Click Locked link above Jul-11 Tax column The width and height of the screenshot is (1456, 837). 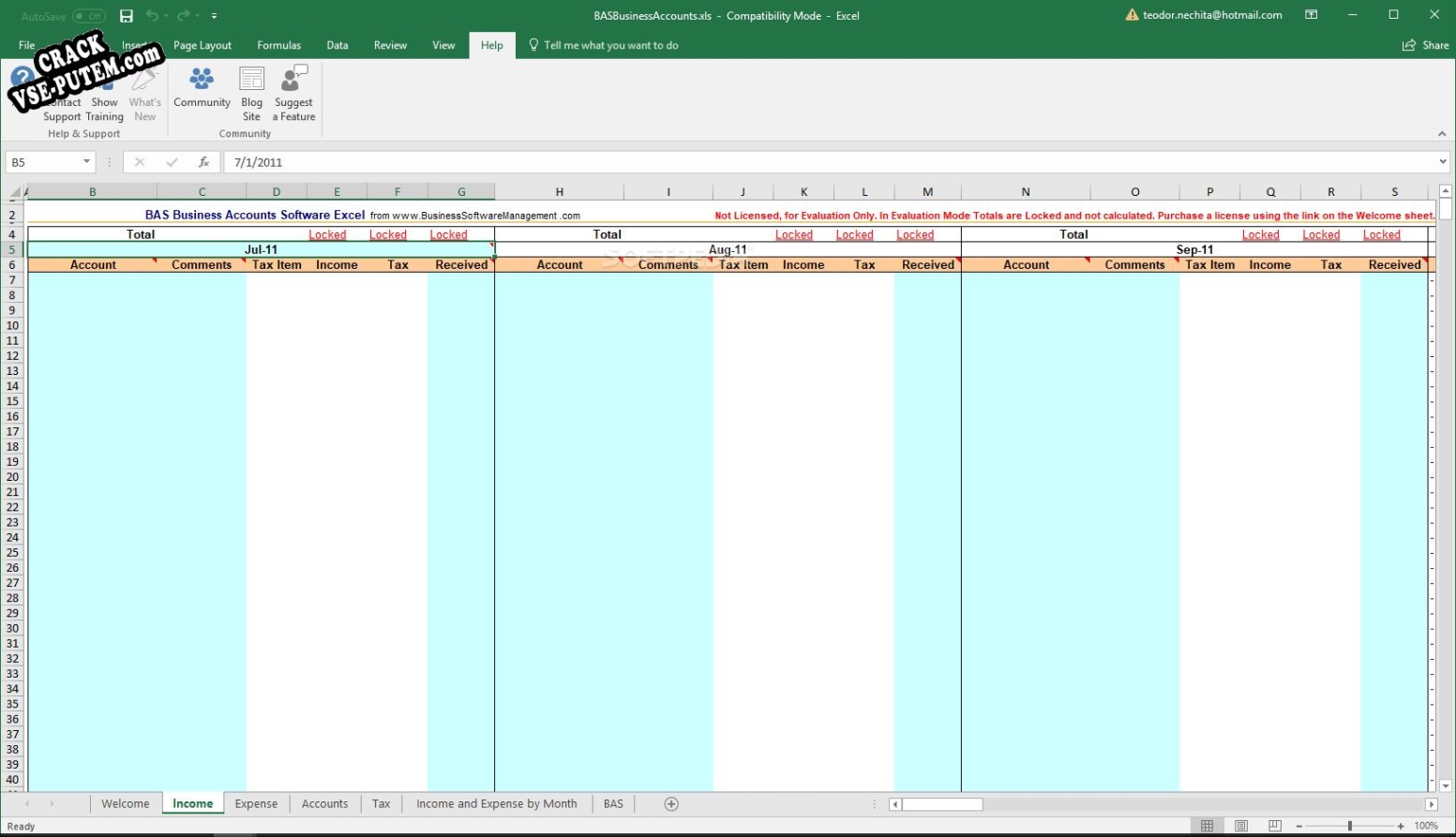tap(388, 235)
